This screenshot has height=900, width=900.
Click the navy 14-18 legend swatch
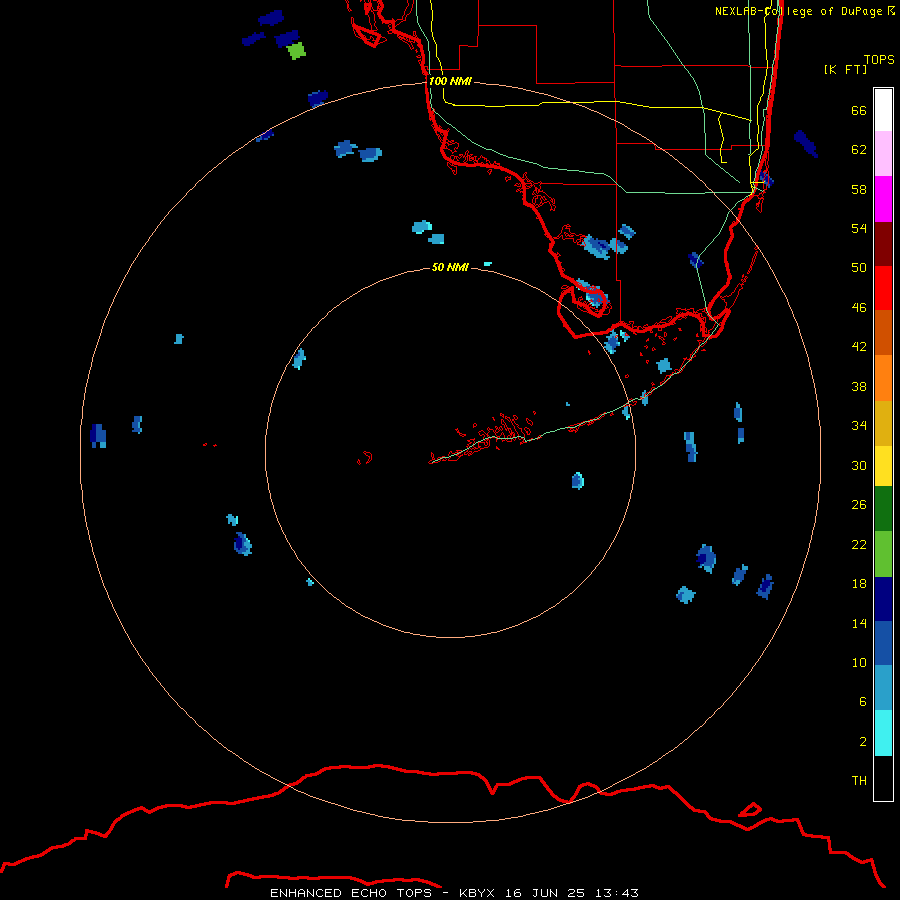click(x=883, y=599)
